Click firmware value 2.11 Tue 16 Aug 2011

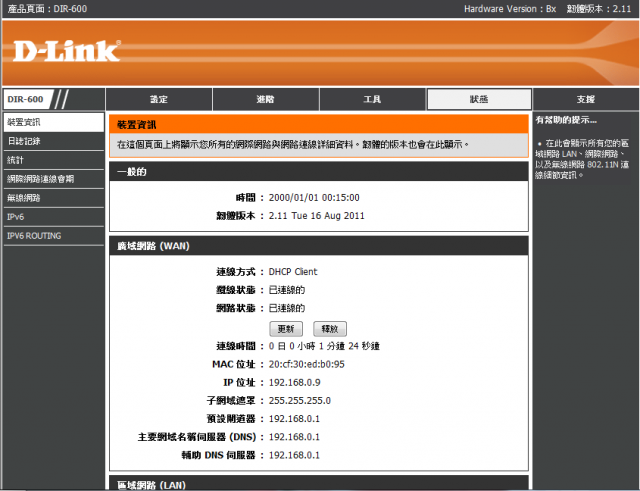(x=316, y=216)
